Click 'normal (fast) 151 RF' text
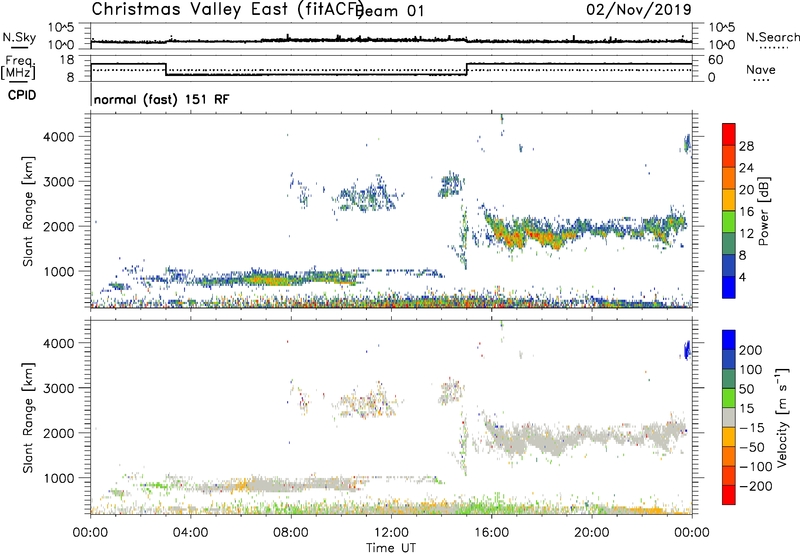 [x=162, y=99]
